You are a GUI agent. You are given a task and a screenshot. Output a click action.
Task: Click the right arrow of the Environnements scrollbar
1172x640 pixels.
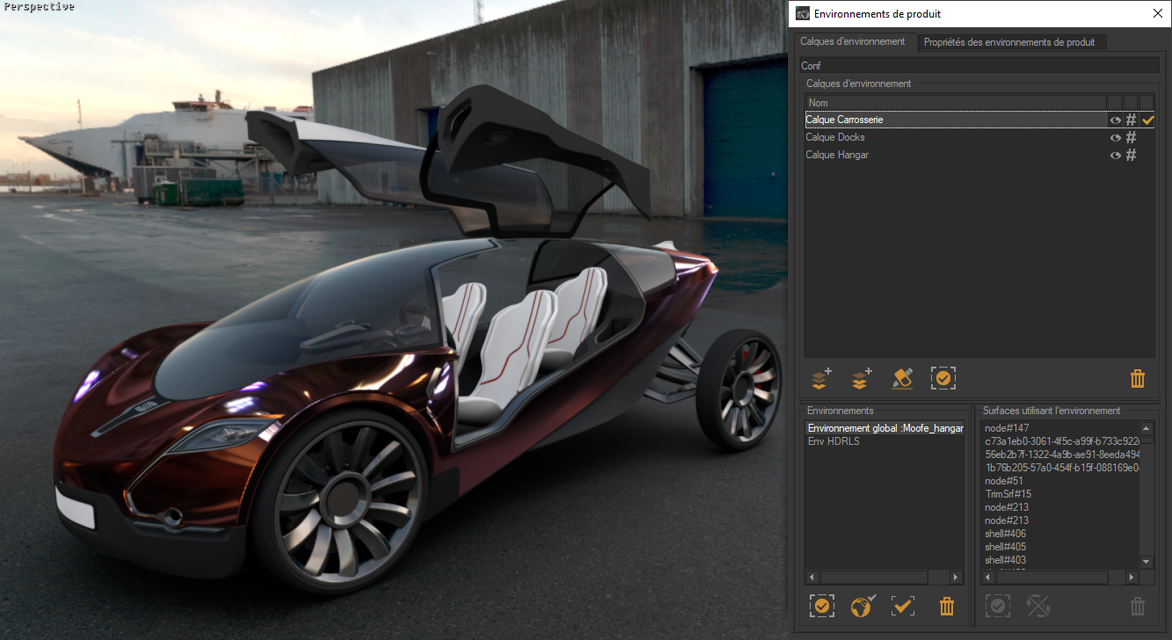click(x=955, y=577)
